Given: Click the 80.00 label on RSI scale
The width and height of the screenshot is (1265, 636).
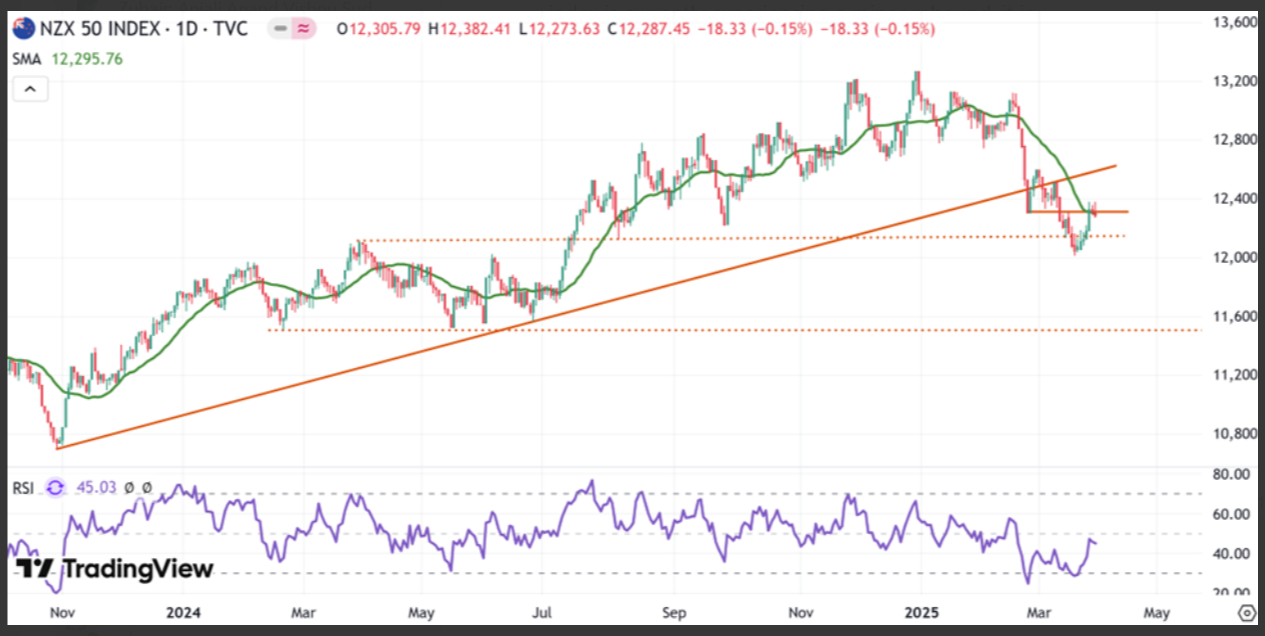Looking at the screenshot, I should tap(1231, 474).
